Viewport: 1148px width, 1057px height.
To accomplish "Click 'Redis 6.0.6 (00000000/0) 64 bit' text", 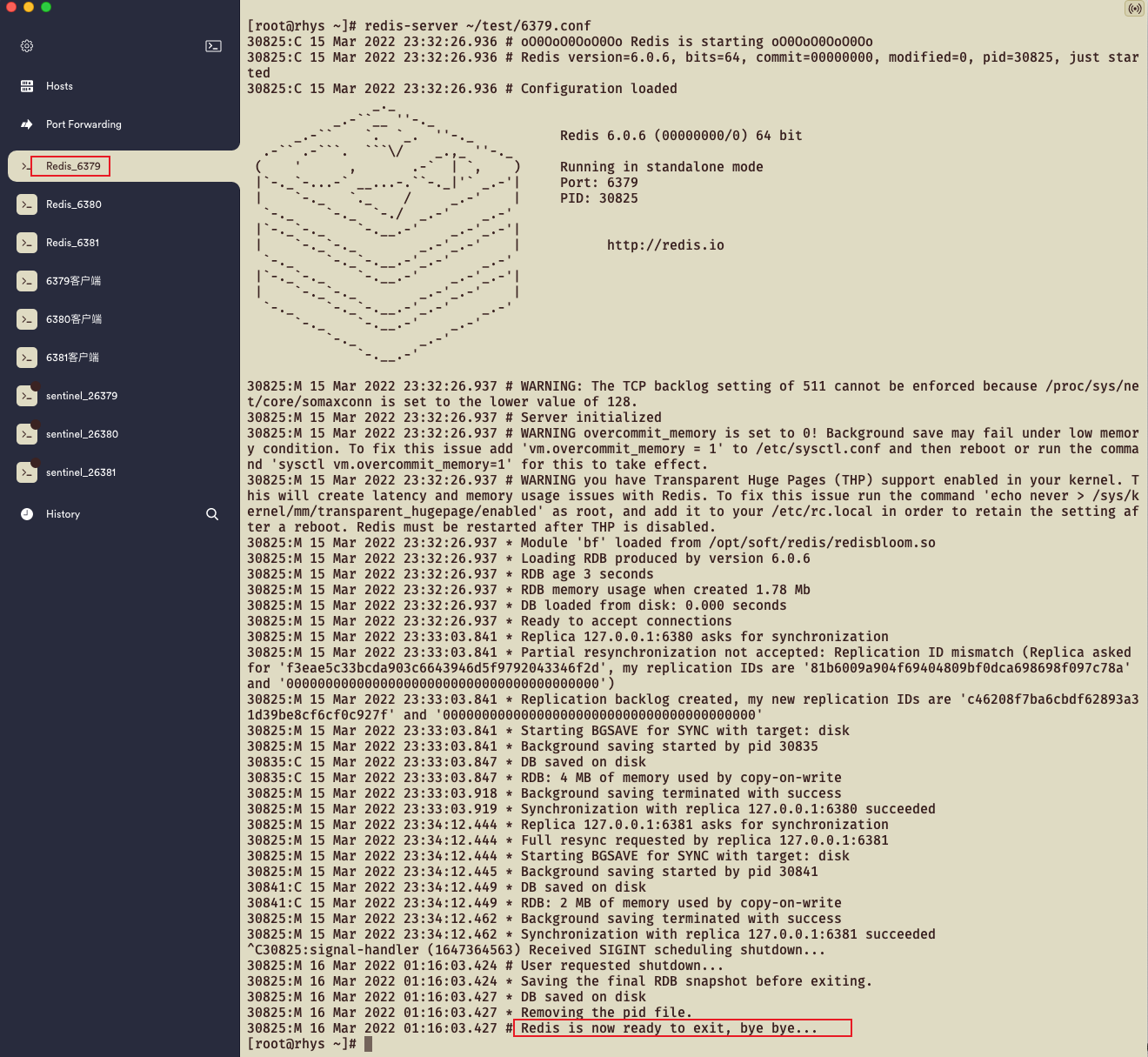I will (681, 136).
